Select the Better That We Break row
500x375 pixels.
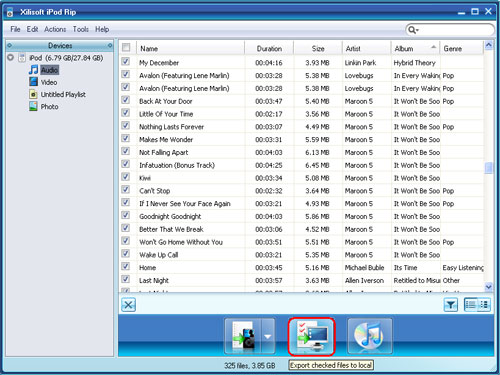[301, 229]
